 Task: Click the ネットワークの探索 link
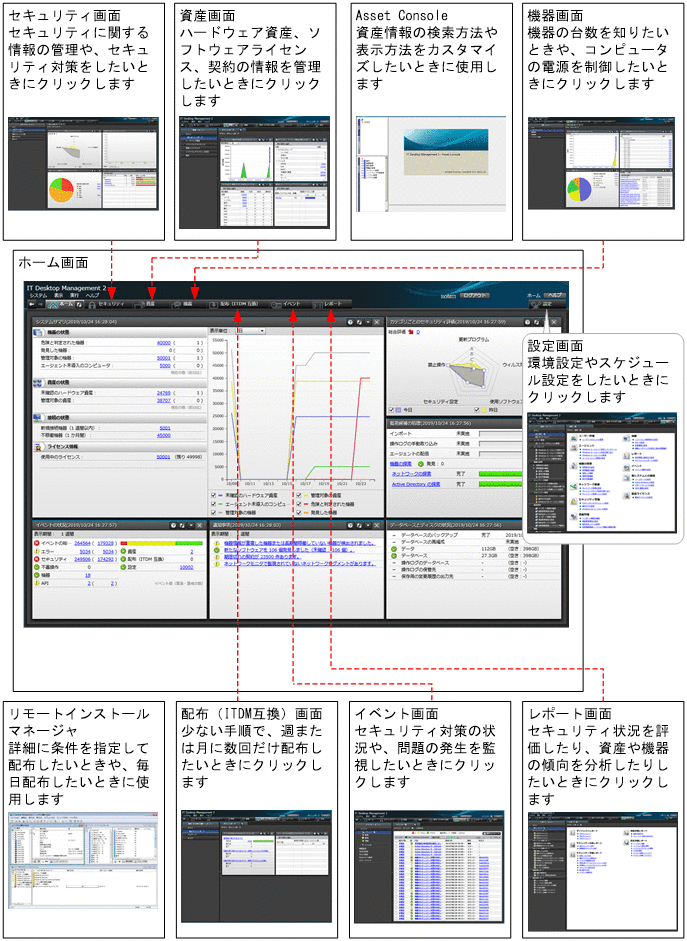(412, 474)
